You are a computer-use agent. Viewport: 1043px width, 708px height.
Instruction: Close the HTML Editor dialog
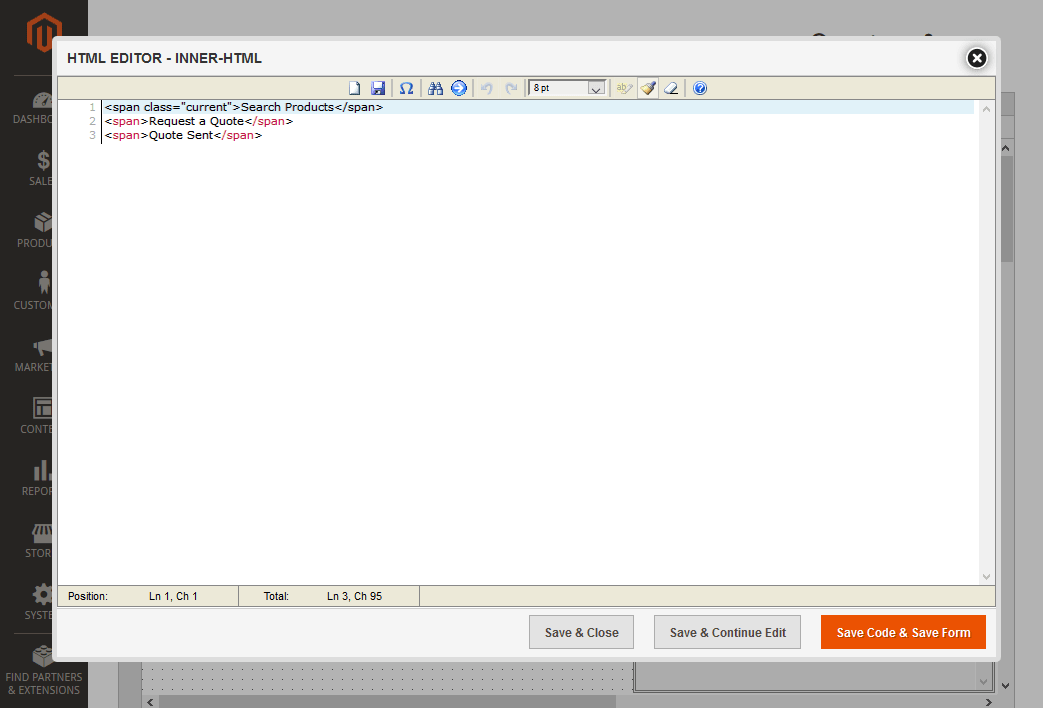(x=977, y=59)
